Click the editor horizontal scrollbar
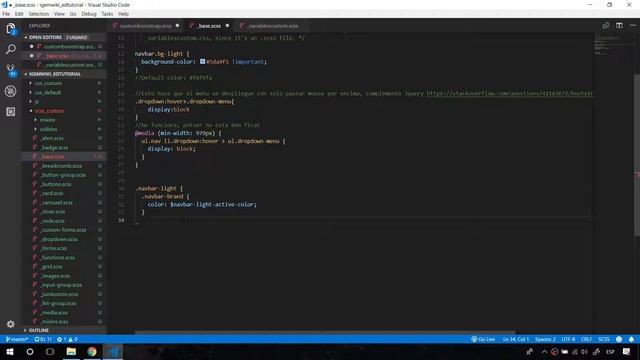The width and height of the screenshot is (640, 360). (325, 332)
